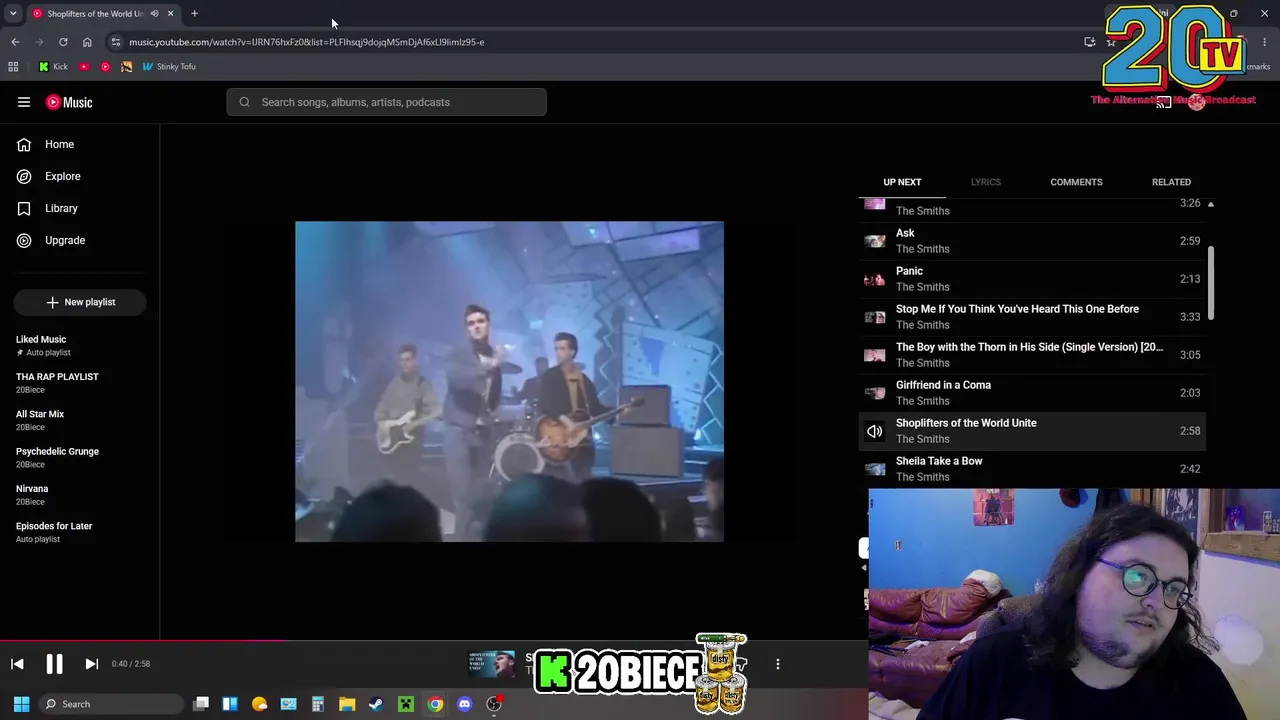Open the player bar three-dot menu
1280x720 pixels.
[778, 664]
